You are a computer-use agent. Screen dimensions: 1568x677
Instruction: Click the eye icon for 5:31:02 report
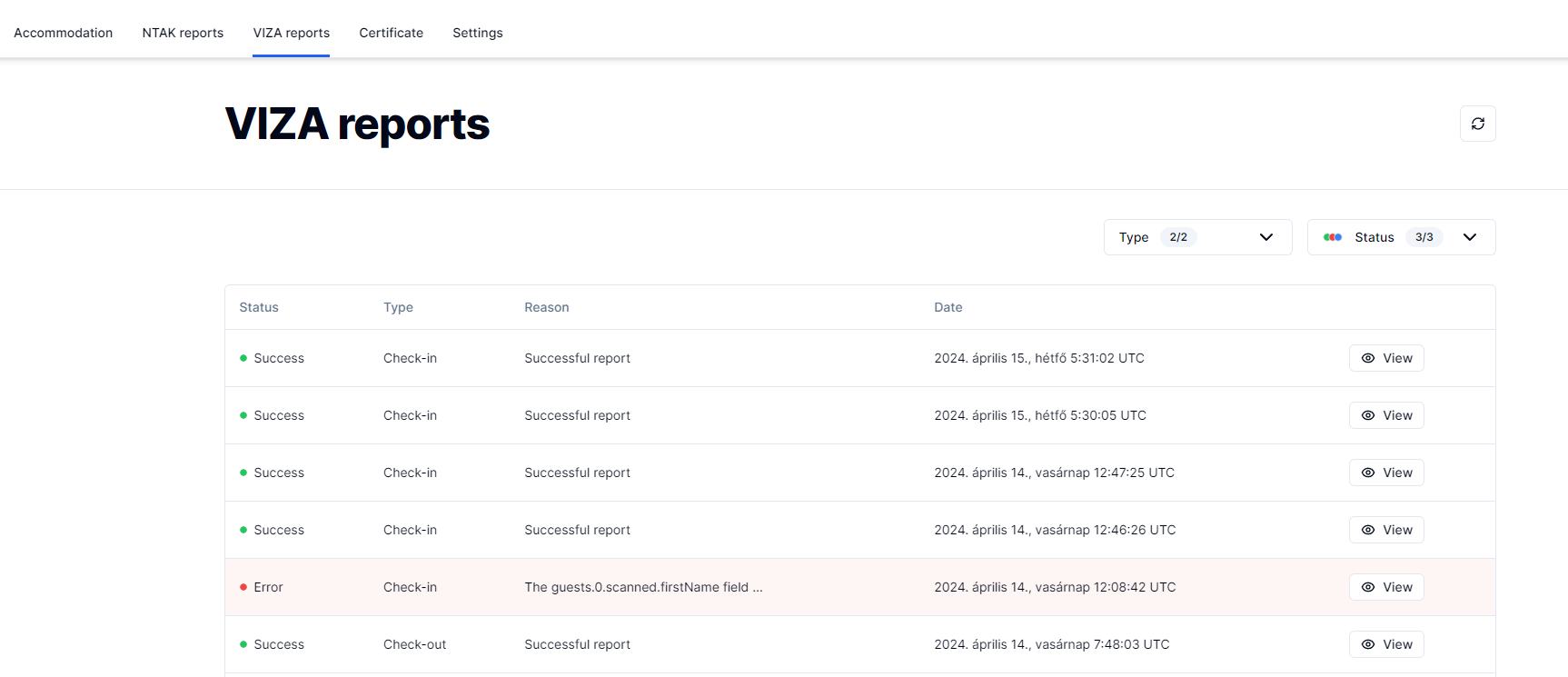1367,358
